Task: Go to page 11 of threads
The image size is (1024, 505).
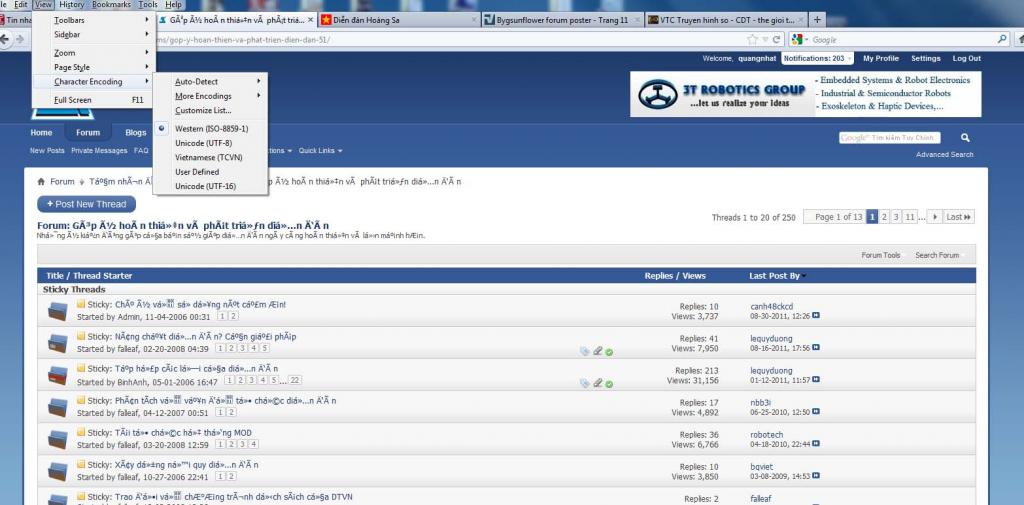Action: [910, 217]
